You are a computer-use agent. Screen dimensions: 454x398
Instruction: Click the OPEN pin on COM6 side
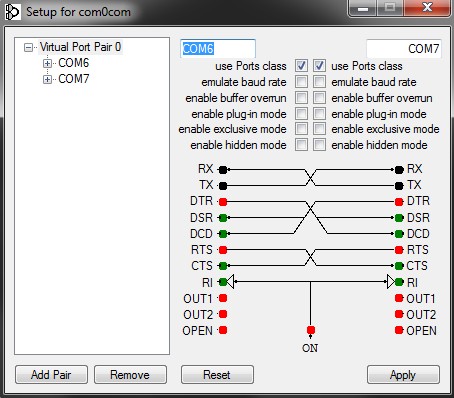coord(223,330)
